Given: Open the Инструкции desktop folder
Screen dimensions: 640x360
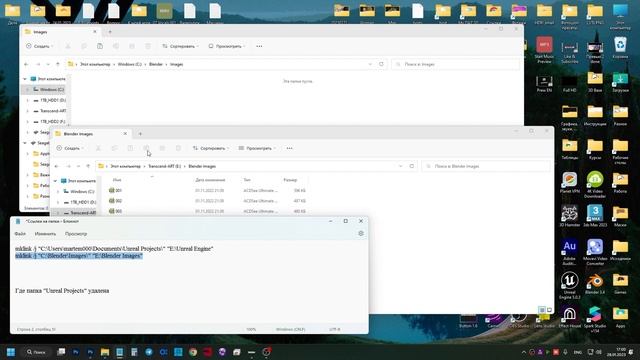Looking at the screenshot, I should 595,116.
